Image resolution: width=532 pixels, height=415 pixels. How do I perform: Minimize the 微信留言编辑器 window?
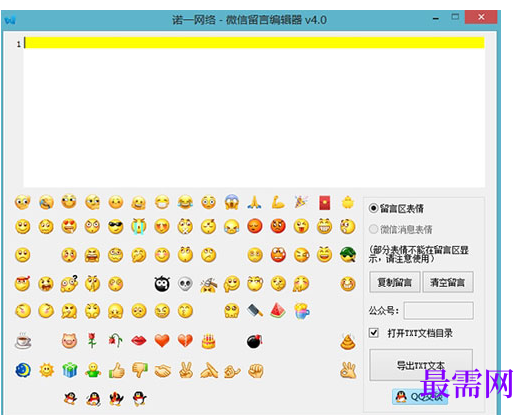point(436,18)
